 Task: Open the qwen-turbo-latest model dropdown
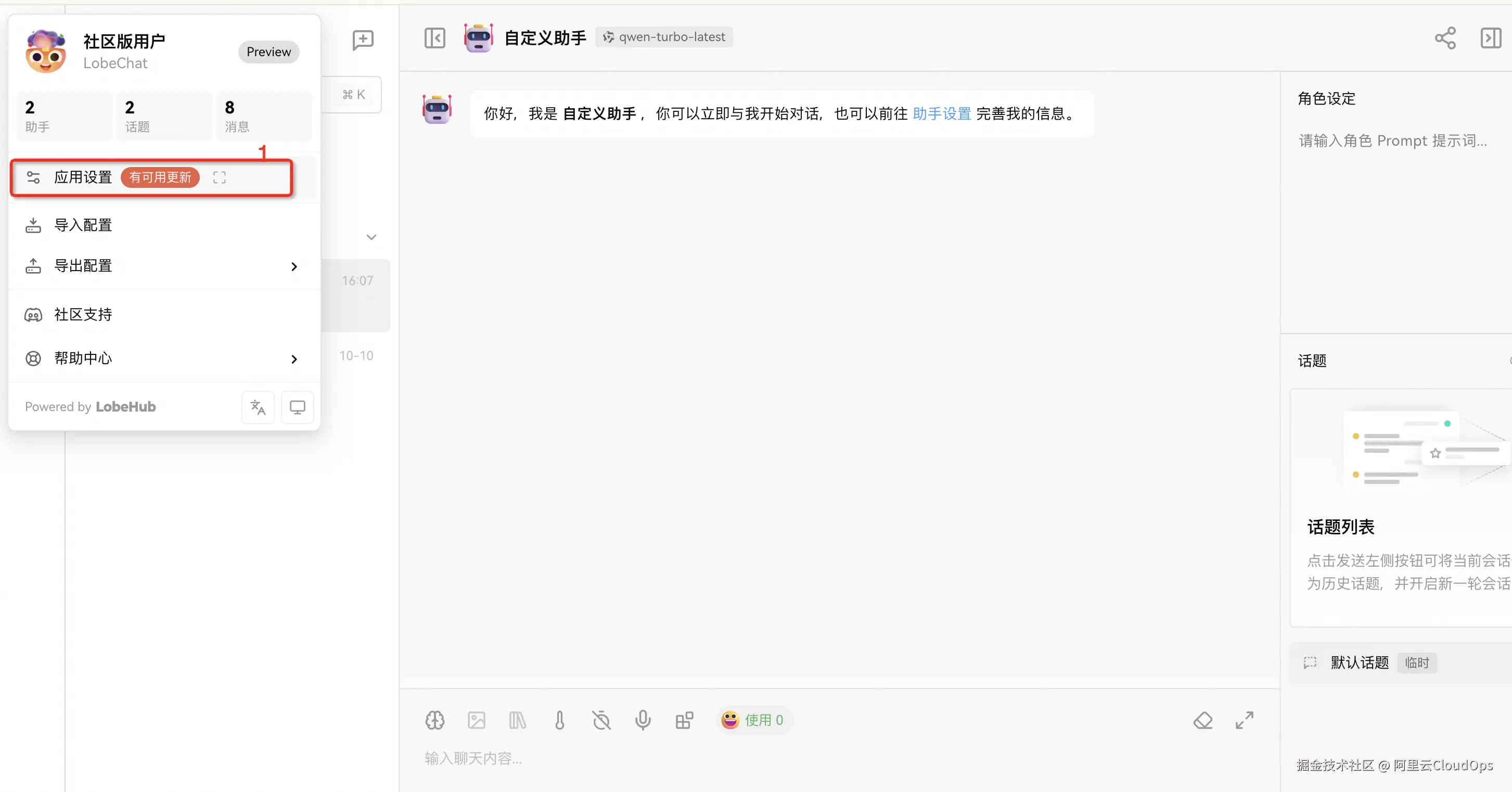coord(664,36)
